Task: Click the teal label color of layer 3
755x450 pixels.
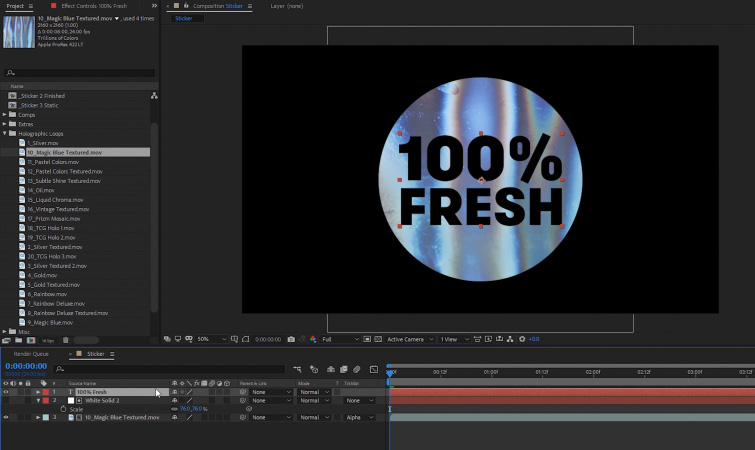Action: [x=46, y=417]
